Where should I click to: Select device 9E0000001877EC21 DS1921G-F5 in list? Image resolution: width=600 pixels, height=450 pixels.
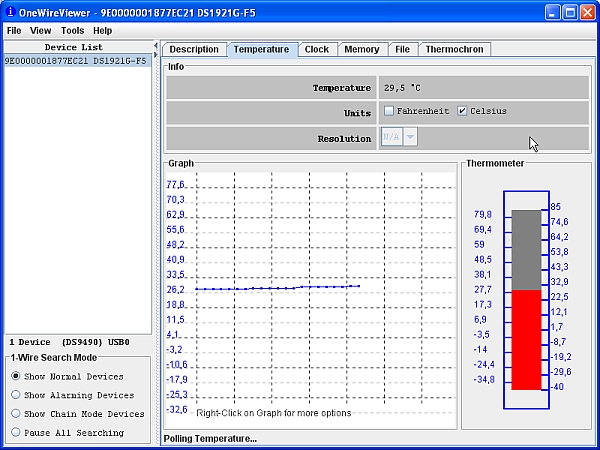pyautogui.click(x=78, y=61)
